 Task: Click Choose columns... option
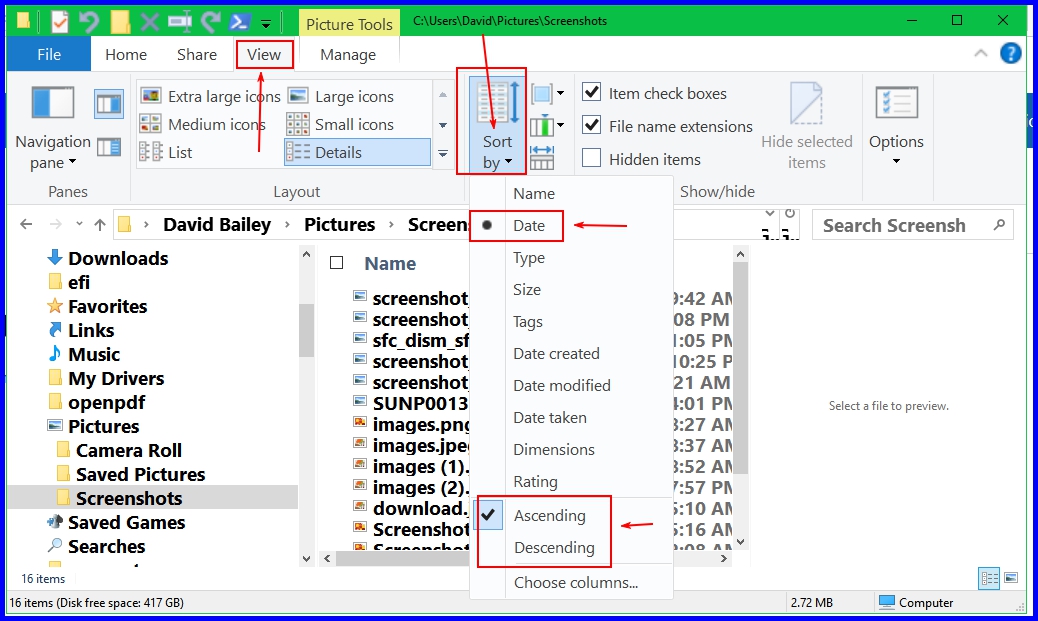(575, 582)
